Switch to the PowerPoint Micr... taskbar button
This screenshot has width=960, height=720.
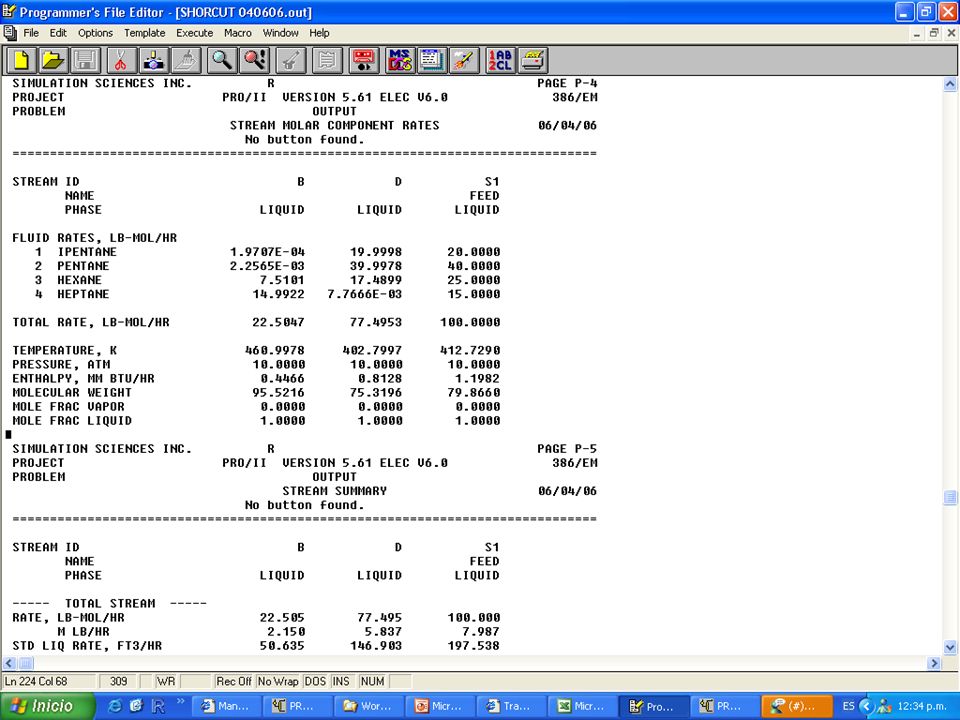click(440, 706)
